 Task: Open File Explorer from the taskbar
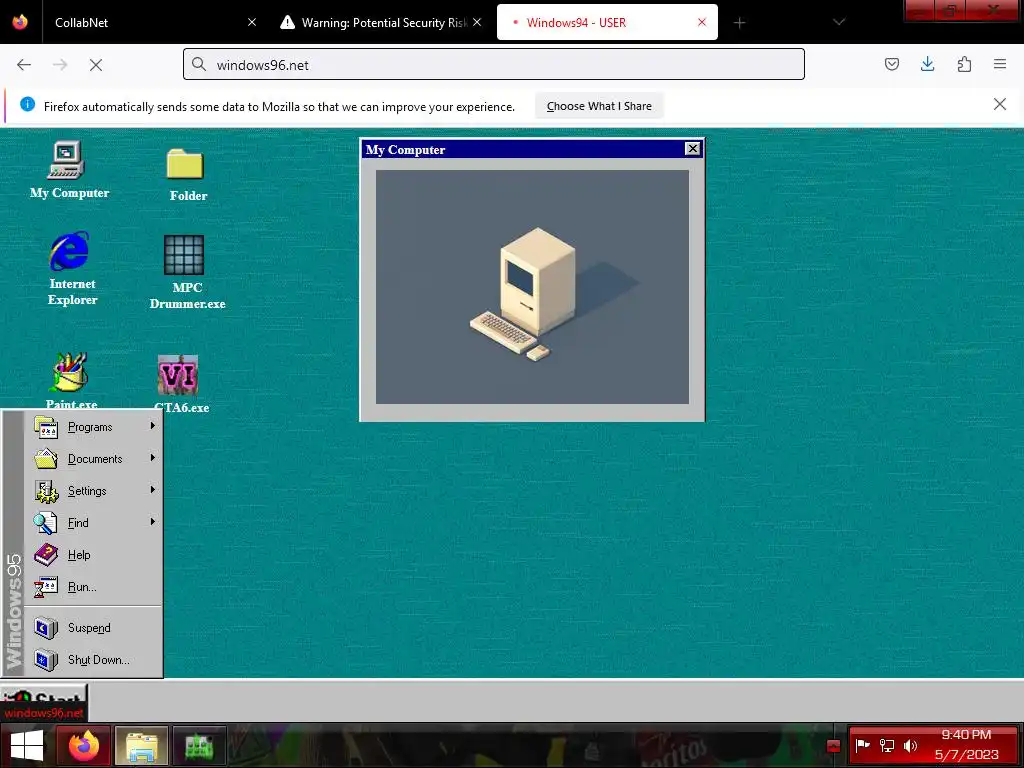142,746
